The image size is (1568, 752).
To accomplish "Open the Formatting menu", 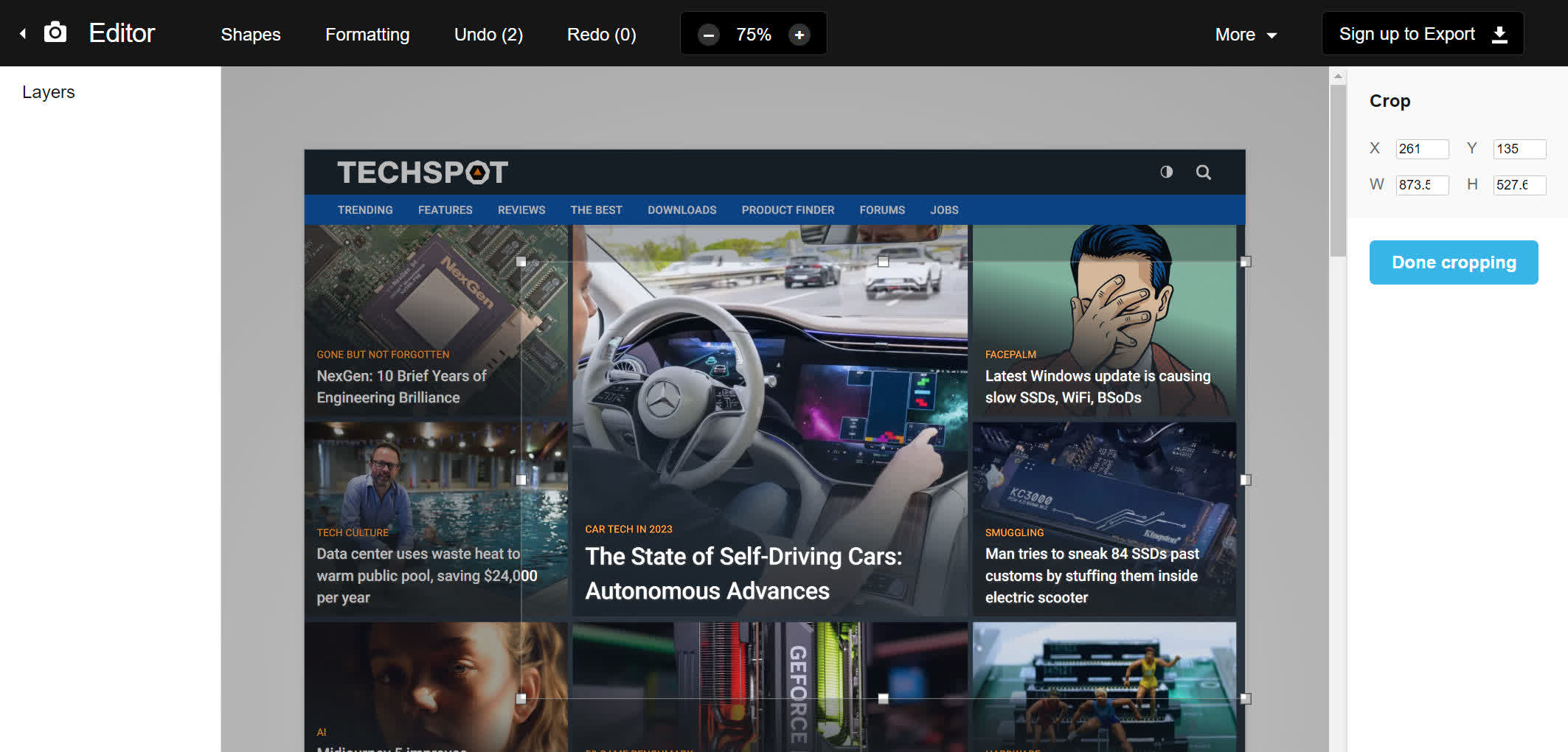I will [x=367, y=35].
